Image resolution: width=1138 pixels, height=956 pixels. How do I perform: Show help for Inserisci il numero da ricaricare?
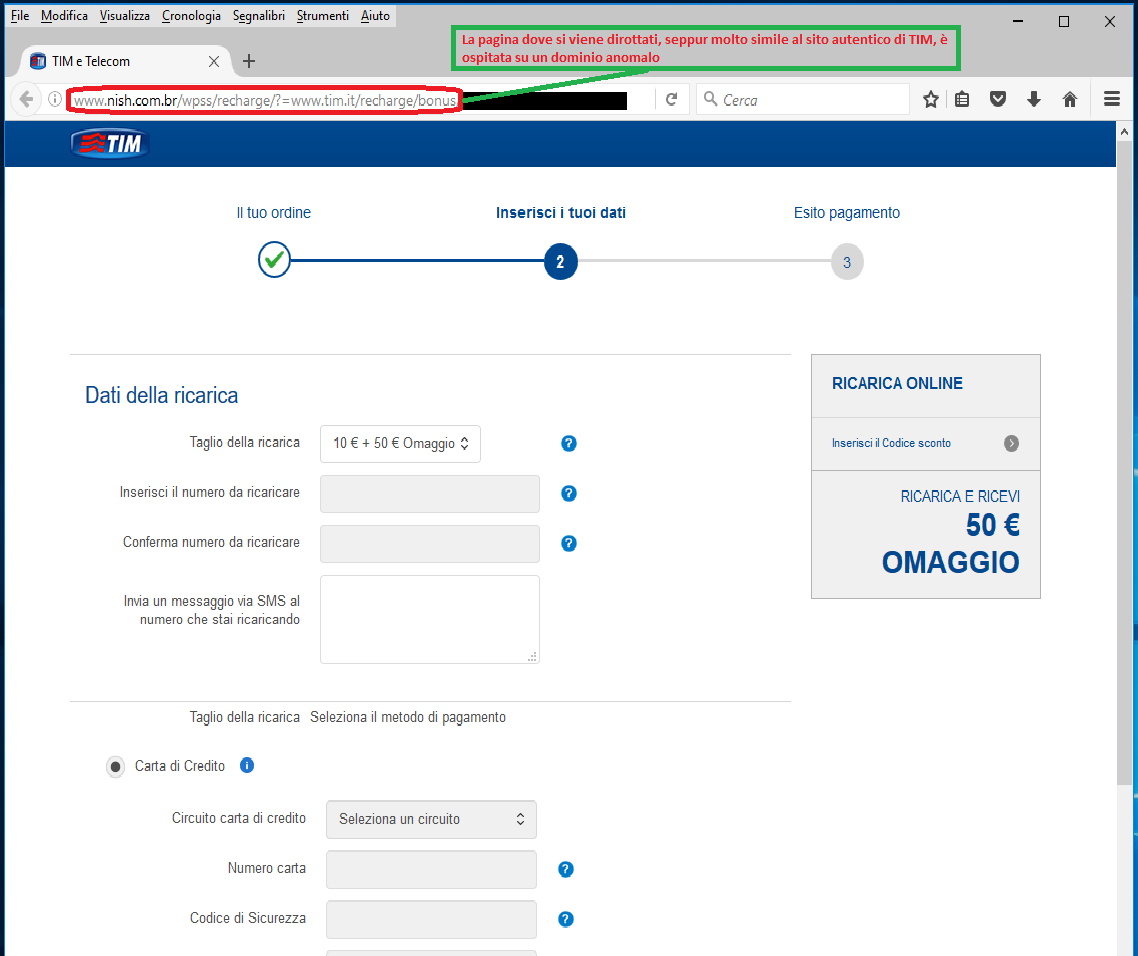569,494
